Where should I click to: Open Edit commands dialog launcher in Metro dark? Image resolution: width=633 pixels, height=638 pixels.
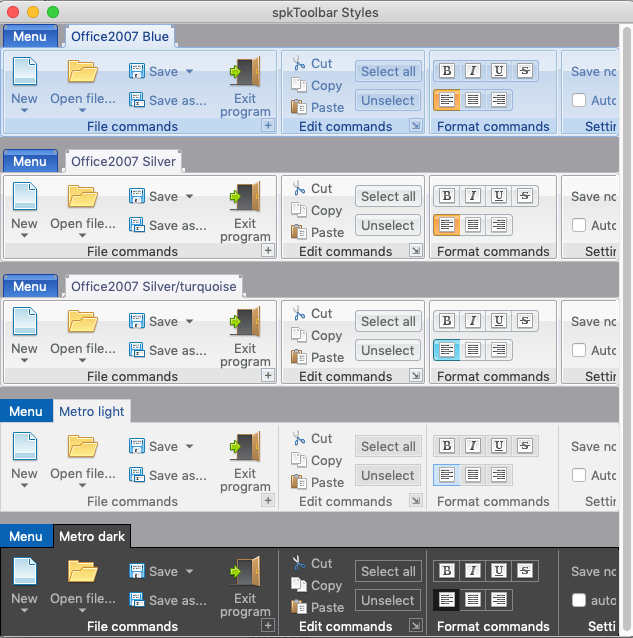tap(416, 625)
